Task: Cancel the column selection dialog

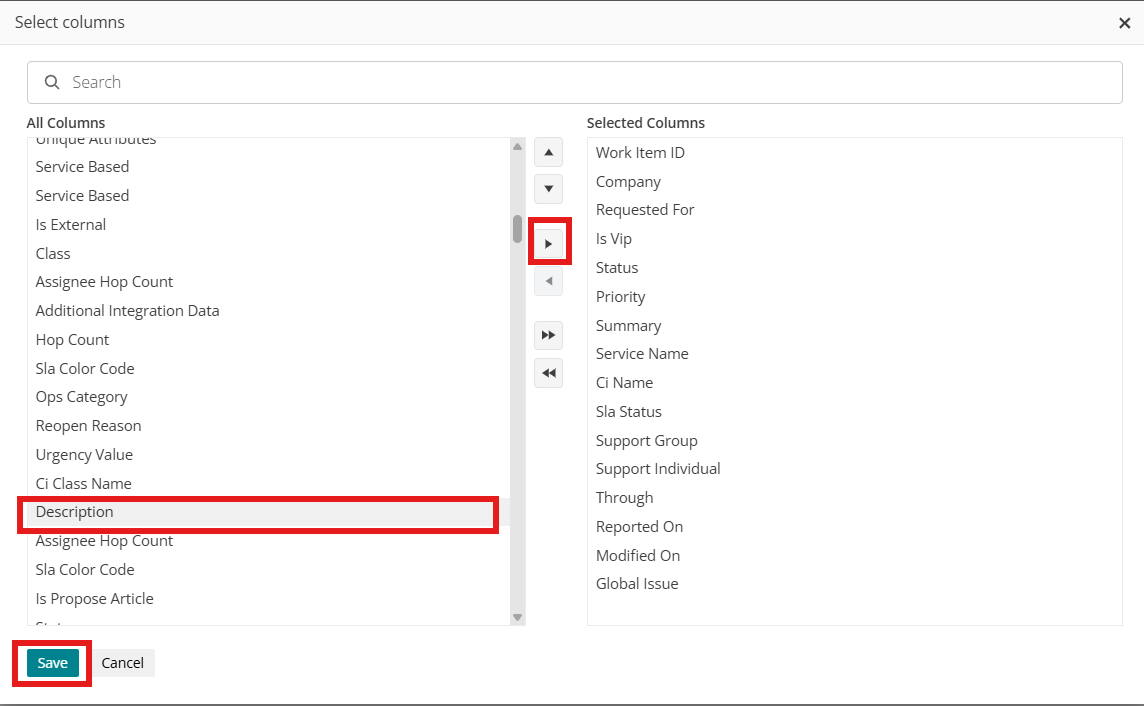Action: coord(123,663)
